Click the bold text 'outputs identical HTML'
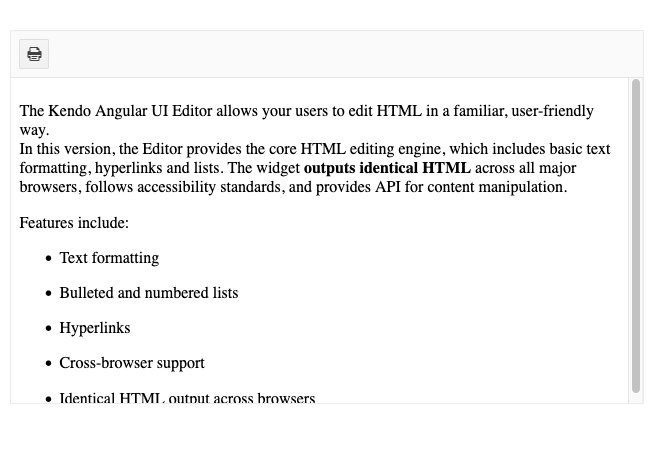Viewport: 654px width, 464px height. tap(387, 168)
